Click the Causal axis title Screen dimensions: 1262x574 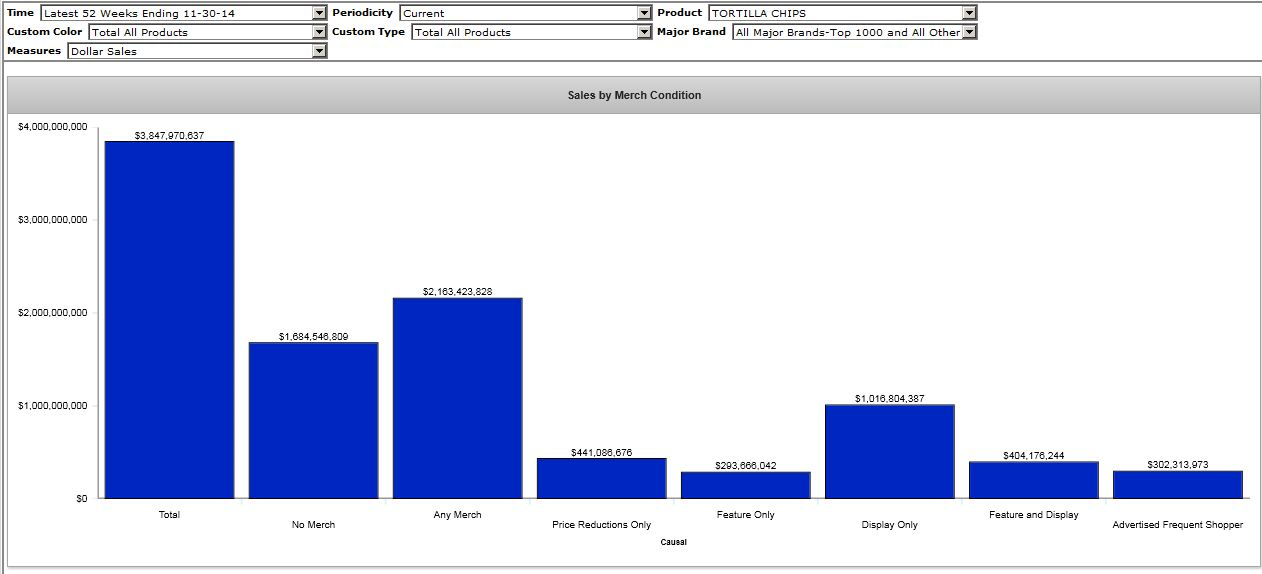click(x=673, y=542)
